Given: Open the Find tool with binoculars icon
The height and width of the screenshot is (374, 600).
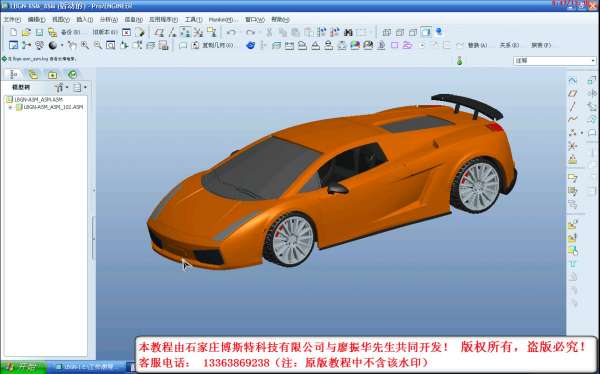Looking at the screenshot, I should (348, 32).
